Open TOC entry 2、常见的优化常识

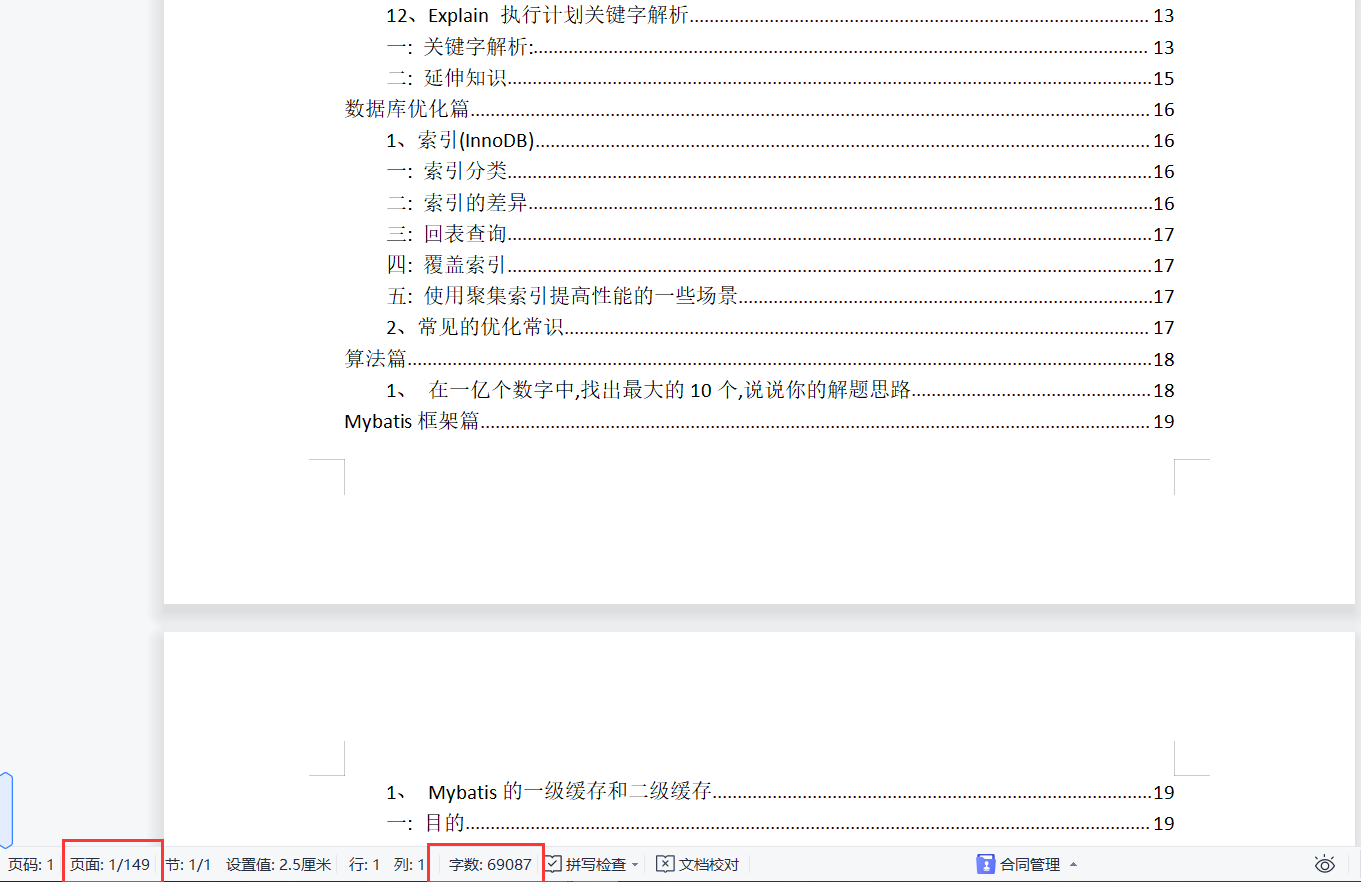point(780,327)
